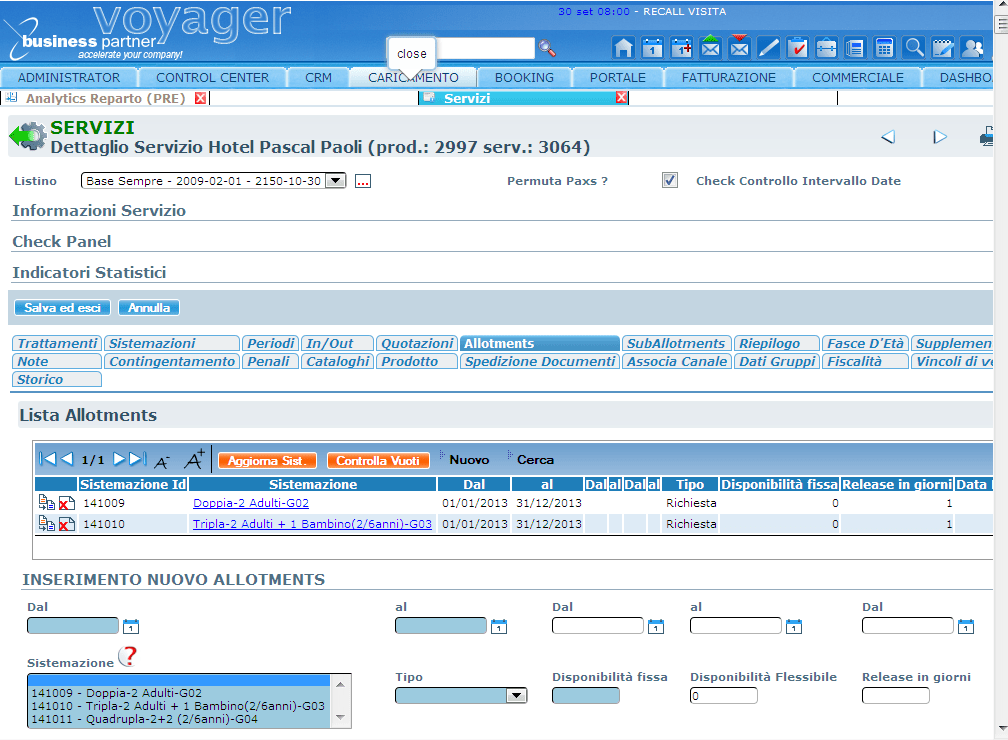
Task: Switch to the Quotazioni tab
Action: 417,343
